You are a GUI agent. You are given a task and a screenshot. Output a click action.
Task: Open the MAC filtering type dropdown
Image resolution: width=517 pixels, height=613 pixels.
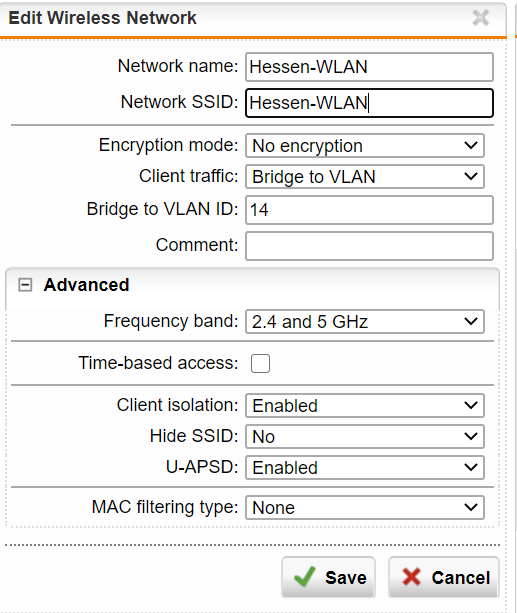click(x=365, y=507)
